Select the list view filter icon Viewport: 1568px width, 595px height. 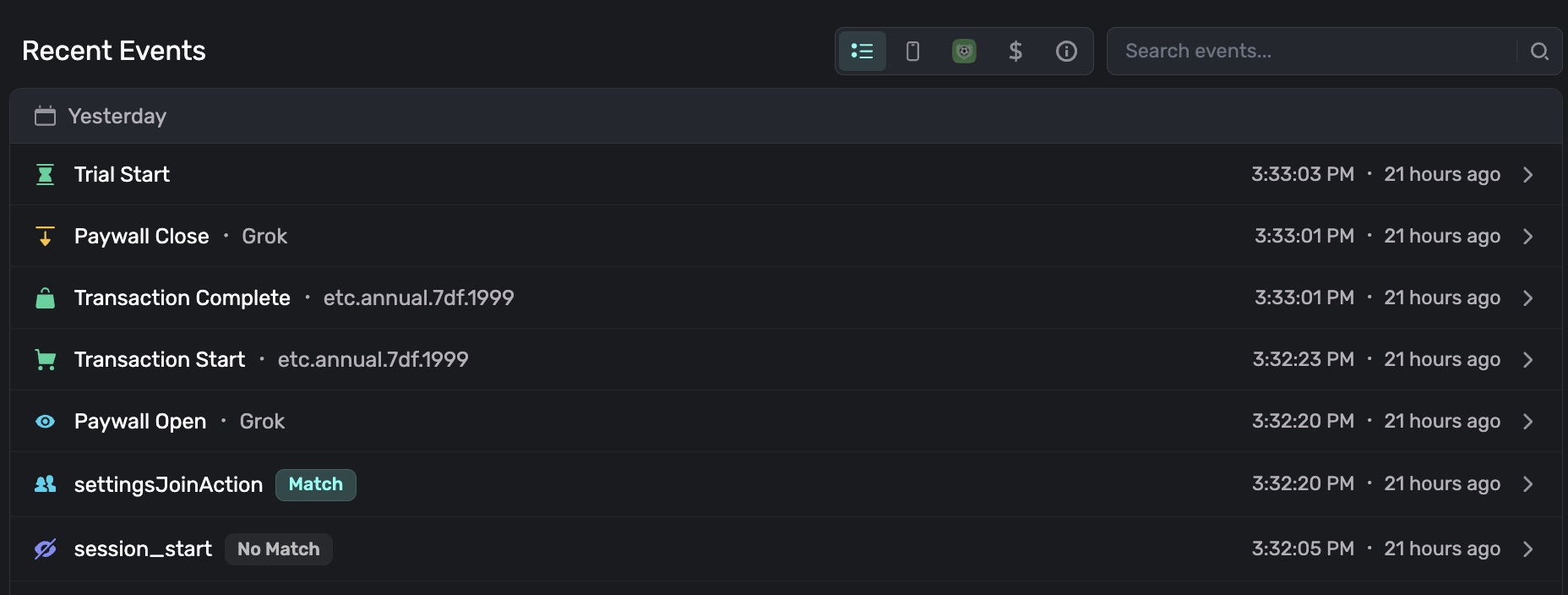click(862, 52)
